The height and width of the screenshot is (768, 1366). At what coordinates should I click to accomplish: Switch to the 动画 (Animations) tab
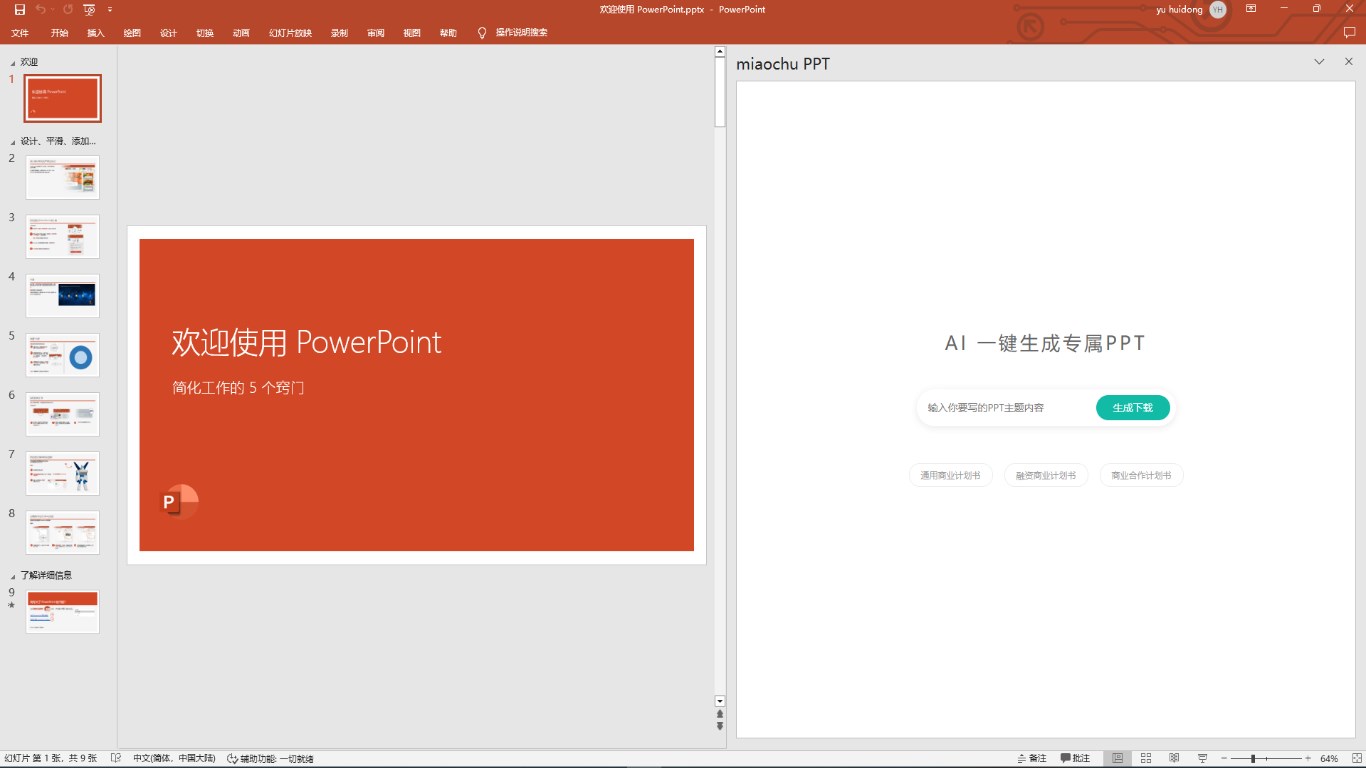click(241, 33)
